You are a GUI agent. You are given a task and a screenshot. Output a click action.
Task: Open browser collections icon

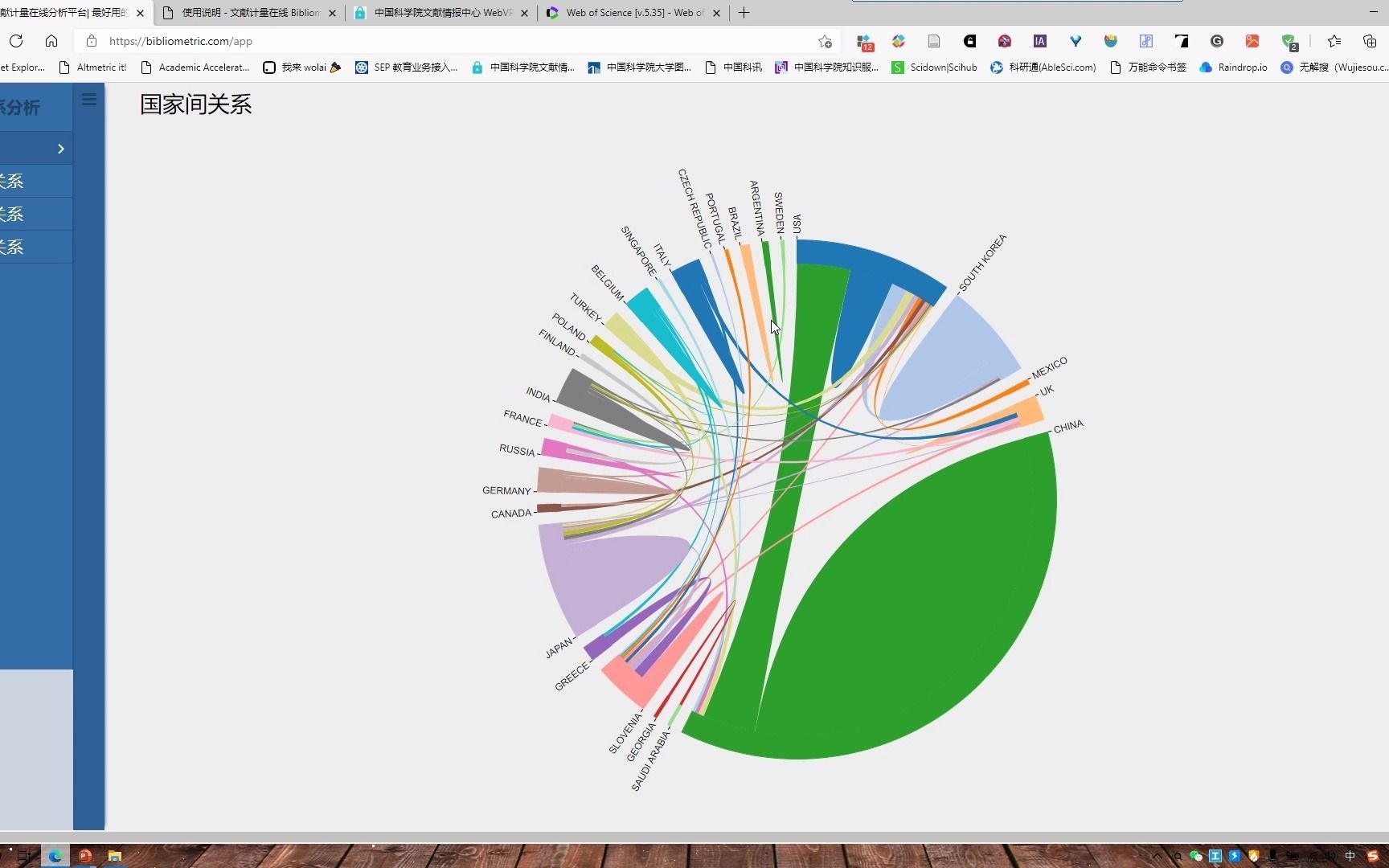[1370, 41]
